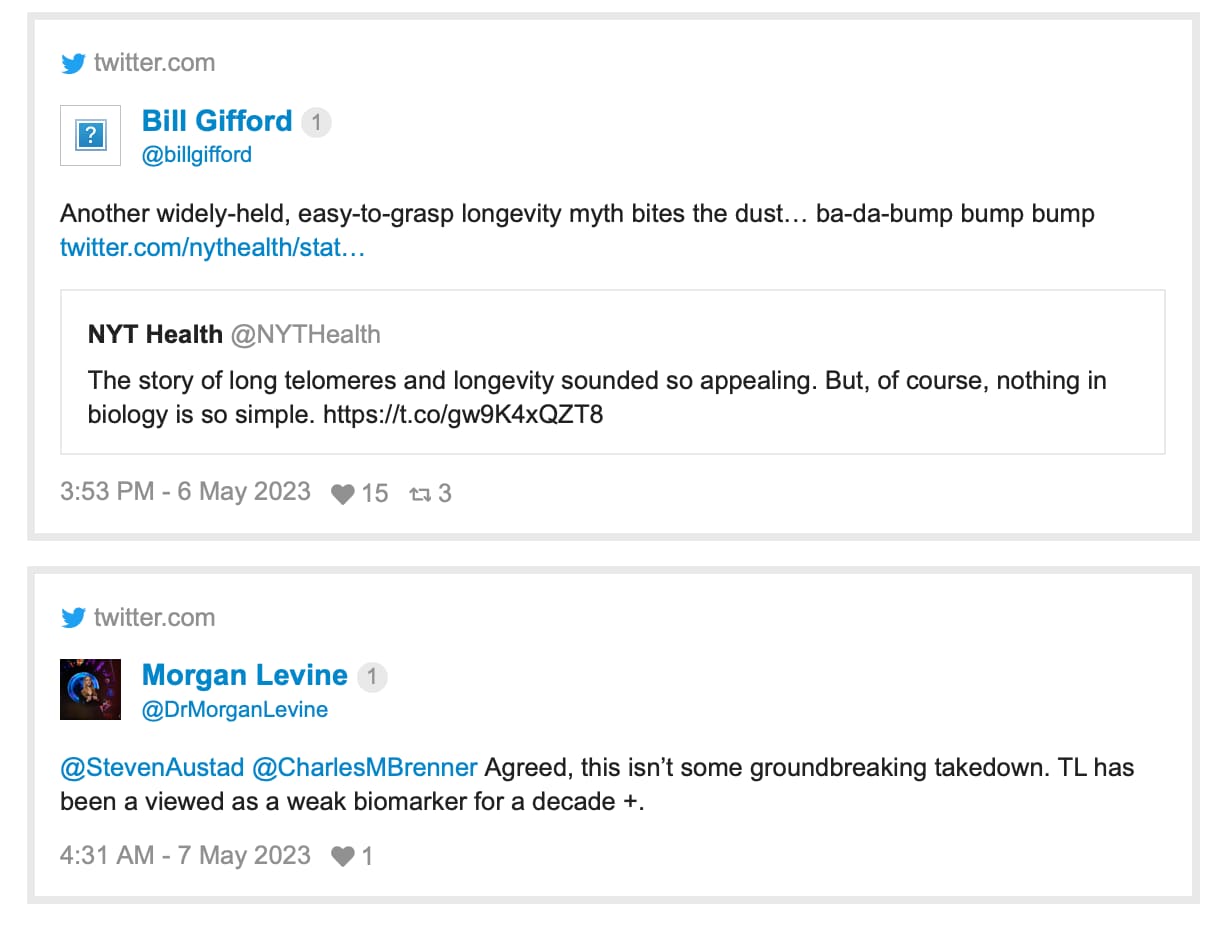Viewport: 1224px width, 944px height.
Task: Click Bill Gifford's placeholder avatar image
Action: point(91,135)
